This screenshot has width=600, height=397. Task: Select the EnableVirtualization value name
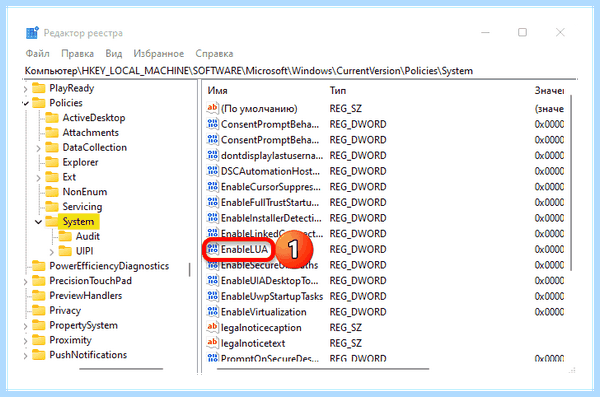coord(264,312)
